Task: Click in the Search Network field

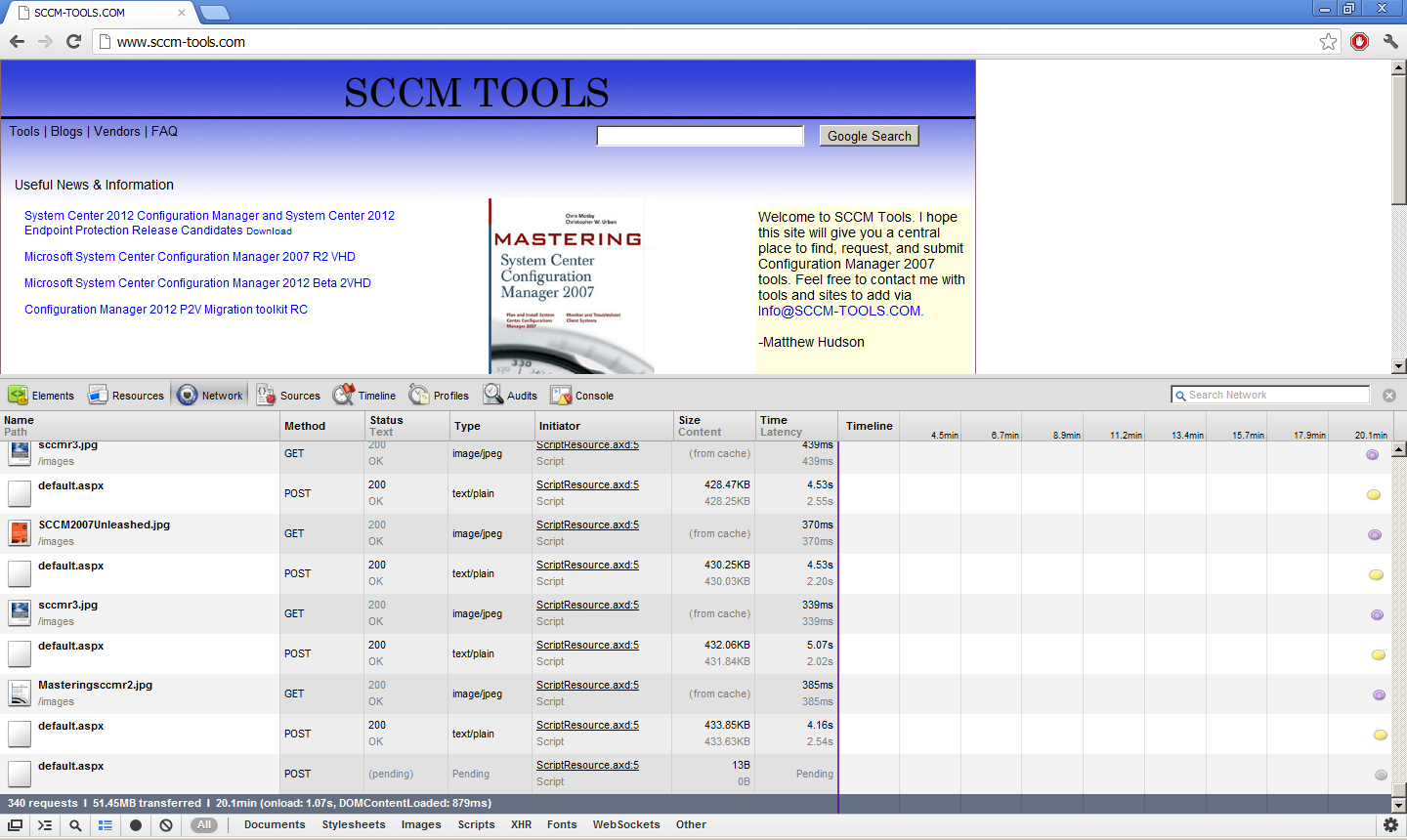Action: pyautogui.click(x=1275, y=395)
